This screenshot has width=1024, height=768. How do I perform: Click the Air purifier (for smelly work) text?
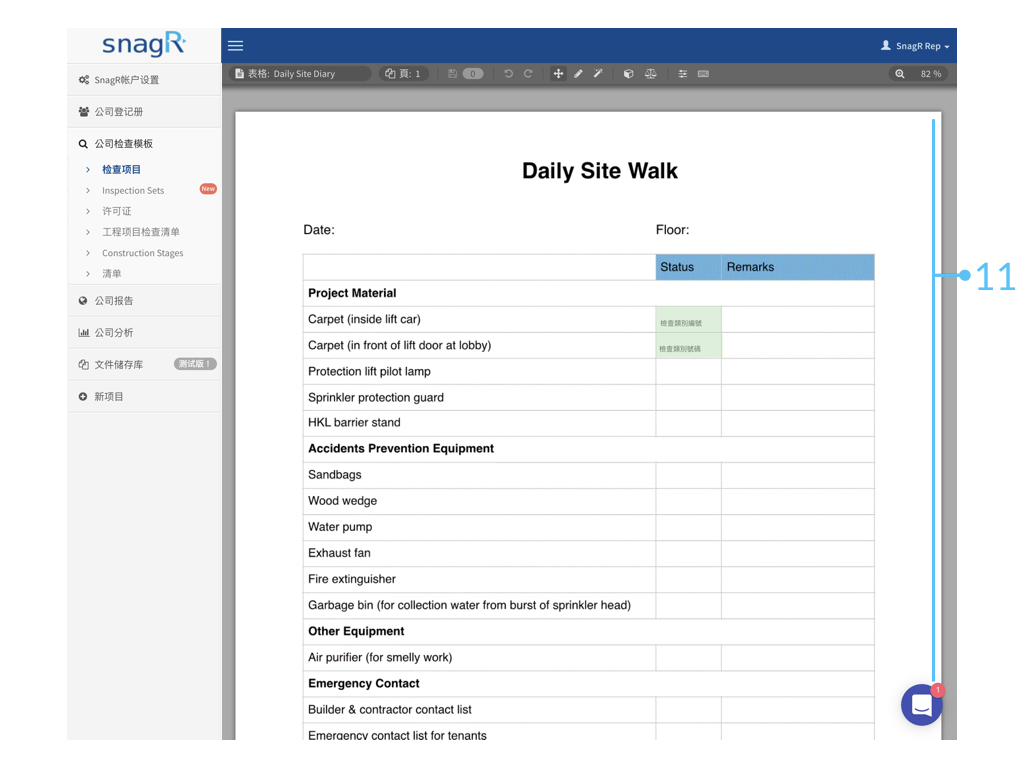click(380, 658)
